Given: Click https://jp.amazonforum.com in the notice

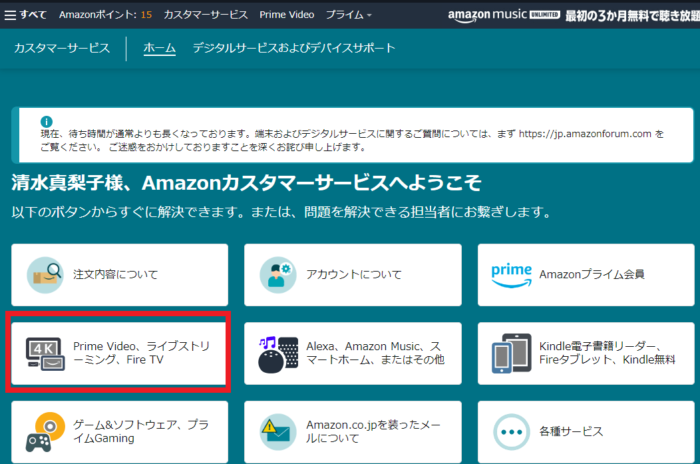Looking at the screenshot, I should coord(585,134).
